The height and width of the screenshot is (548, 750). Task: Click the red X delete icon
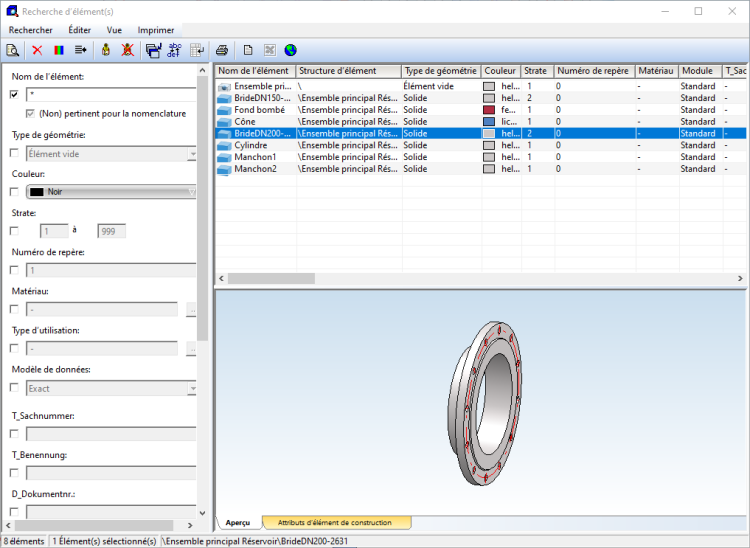(37, 50)
